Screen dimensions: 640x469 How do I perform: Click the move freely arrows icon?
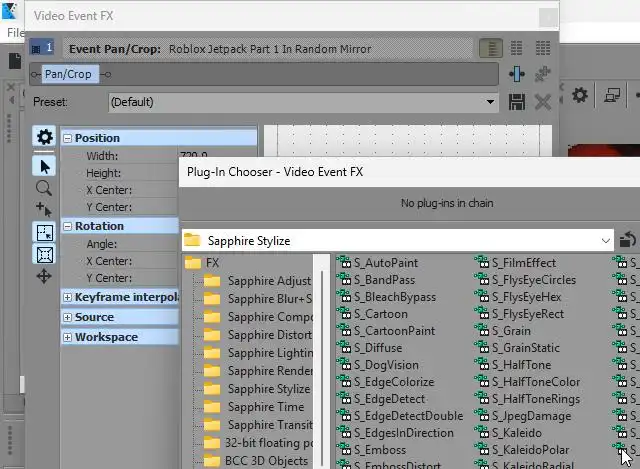(x=44, y=276)
